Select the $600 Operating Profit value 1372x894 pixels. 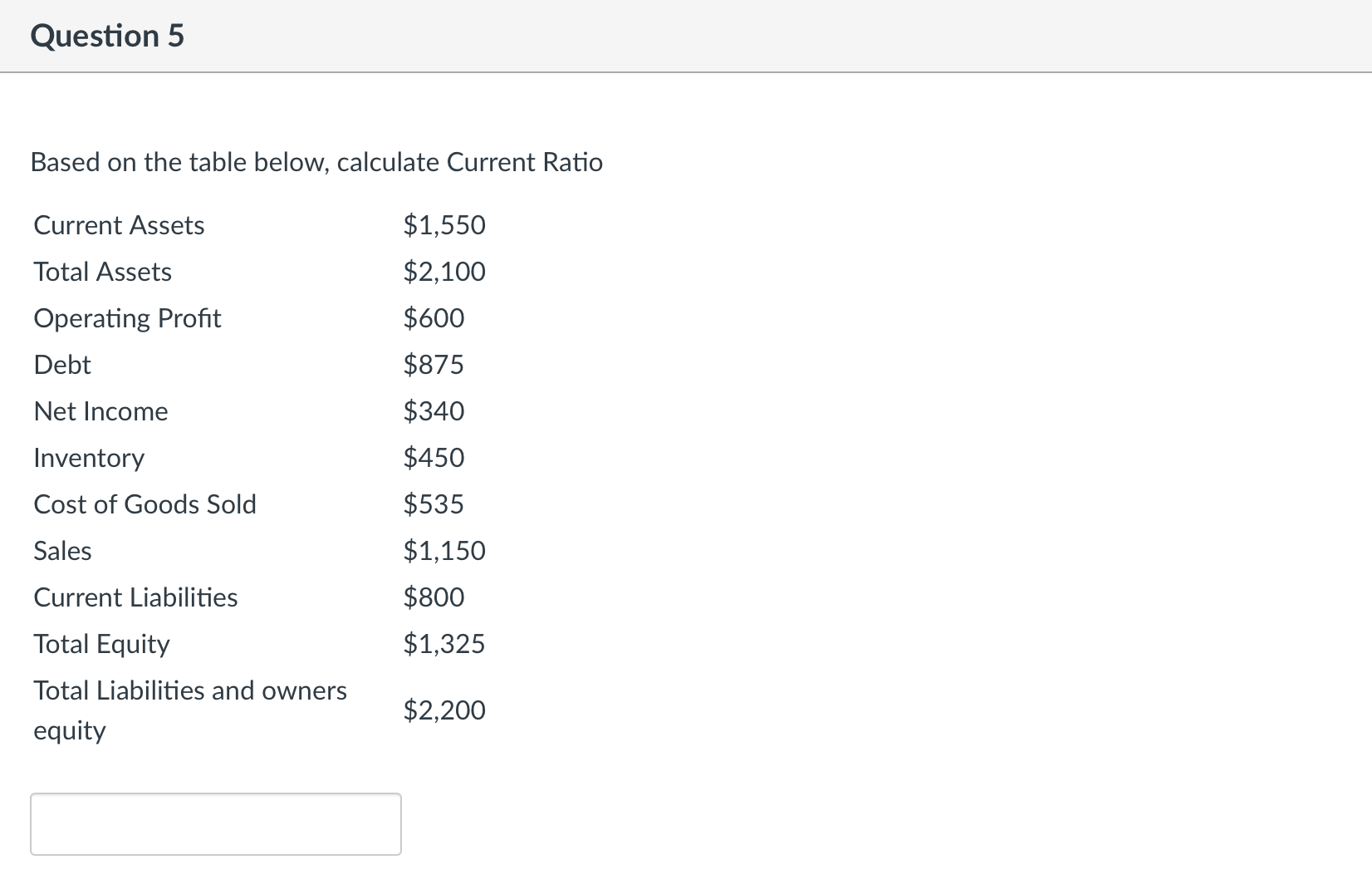(x=434, y=317)
